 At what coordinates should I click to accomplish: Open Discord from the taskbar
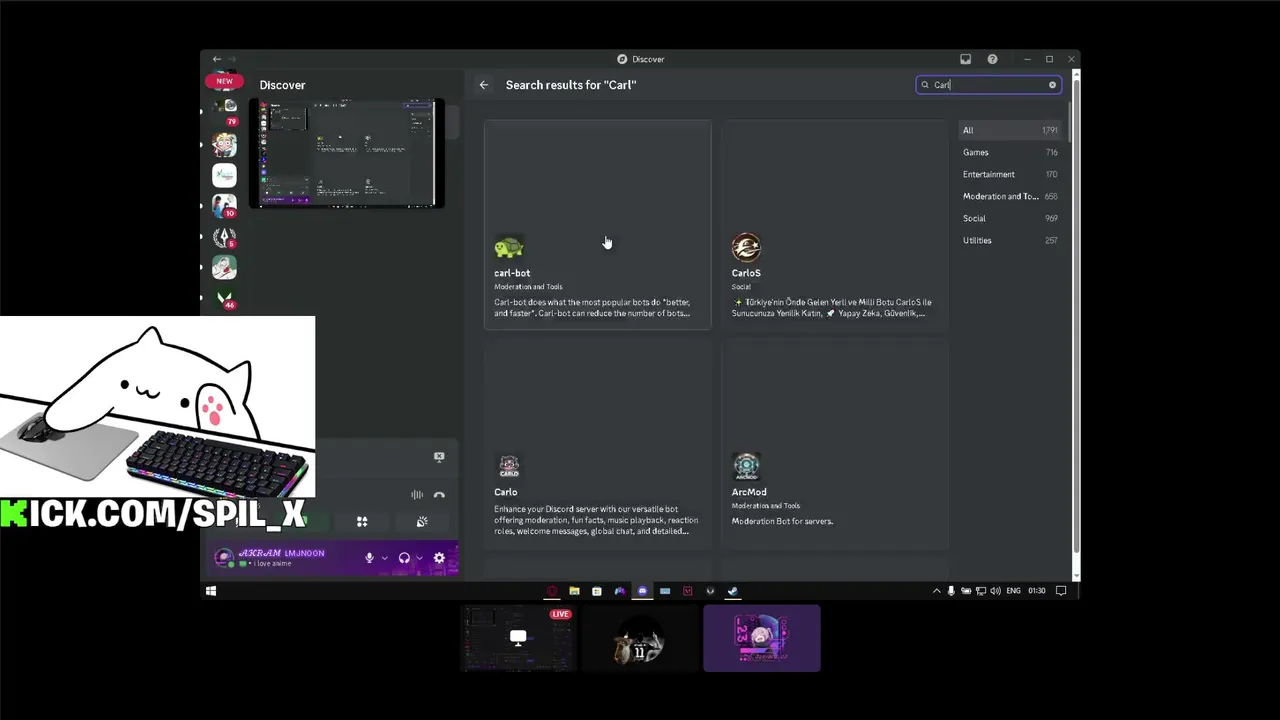[642, 591]
